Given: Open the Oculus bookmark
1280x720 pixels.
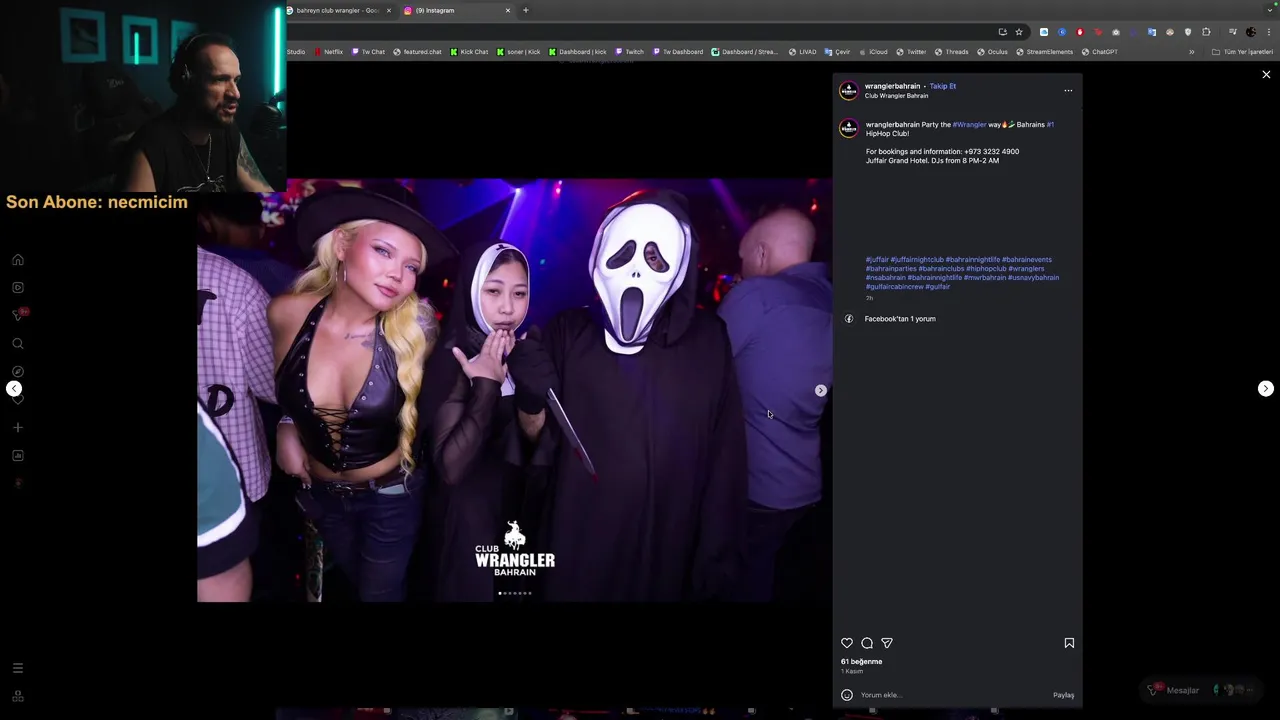Looking at the screenshot, I should (x=992, y=52).
